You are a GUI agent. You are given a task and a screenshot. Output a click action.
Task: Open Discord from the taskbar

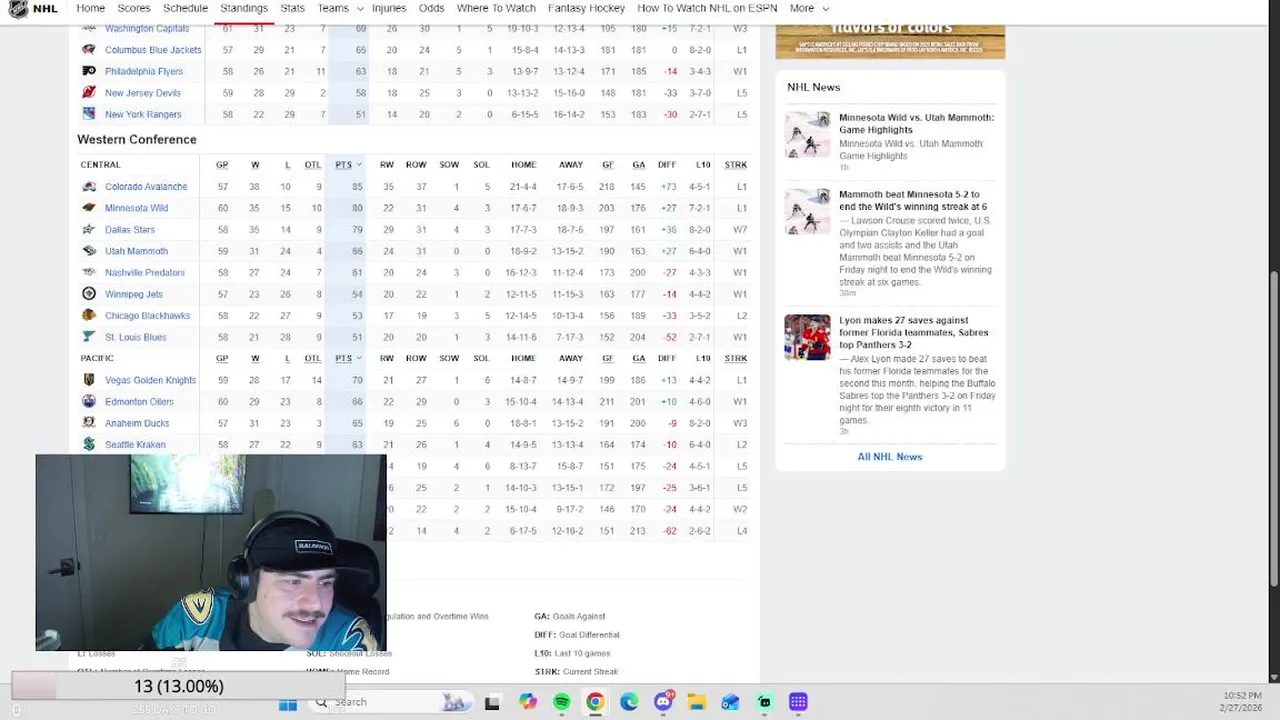[663, 703]
